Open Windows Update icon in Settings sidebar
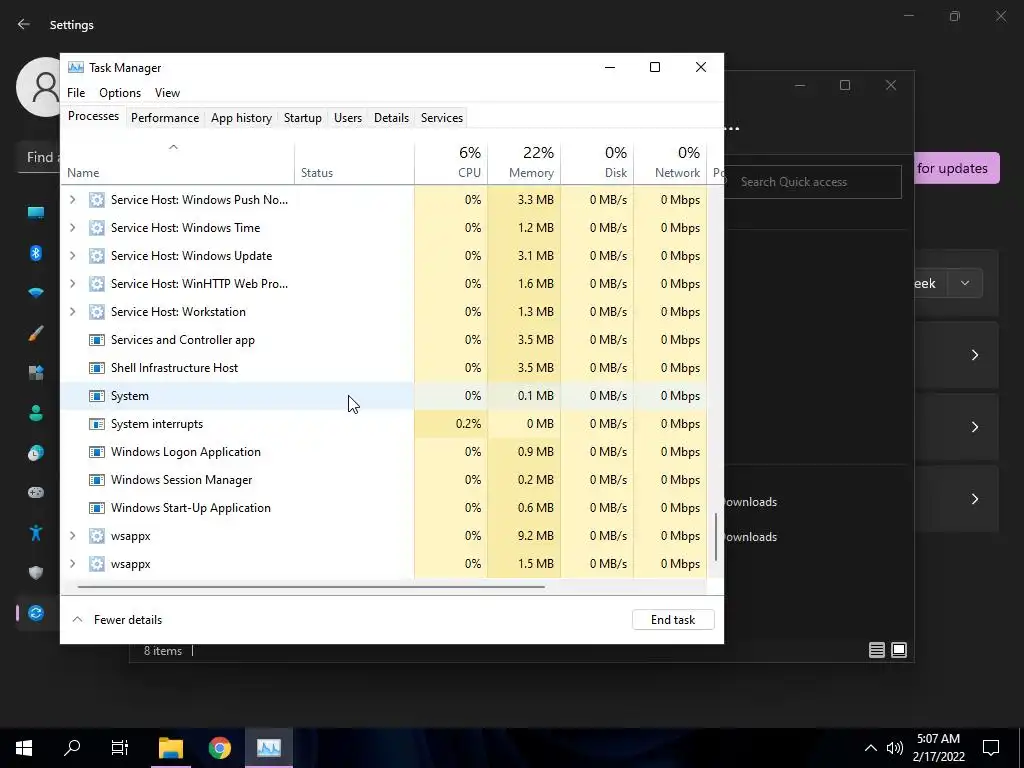The image size is (1024, 768). point(36,613)
